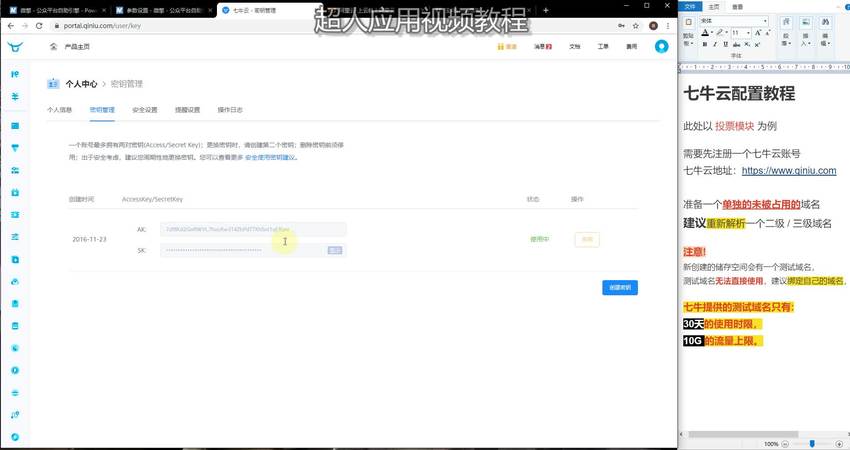Expand the font color dropdown arrow

click(x=712, y=32)
